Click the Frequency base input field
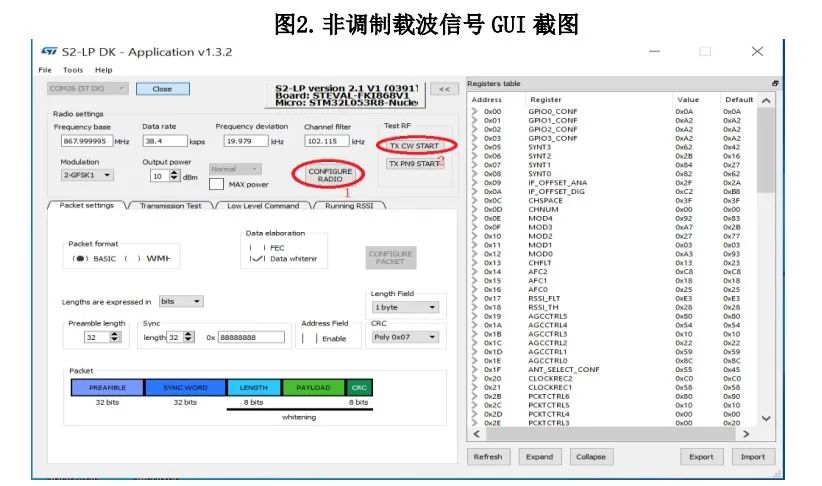The width and height of the screenshot is (822, 486). (x=86, y=141)
